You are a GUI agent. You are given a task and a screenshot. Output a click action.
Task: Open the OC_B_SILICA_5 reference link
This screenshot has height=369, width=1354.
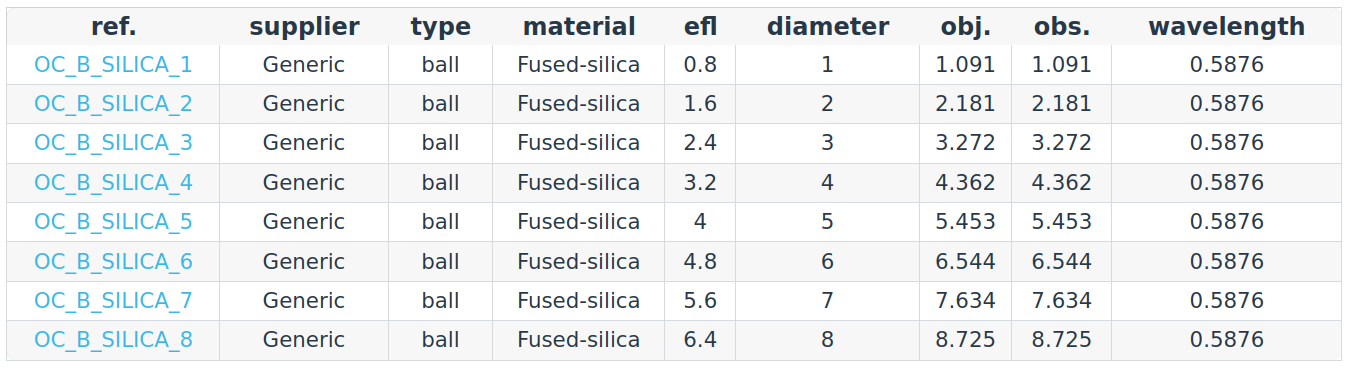click(x=113, y=222)
